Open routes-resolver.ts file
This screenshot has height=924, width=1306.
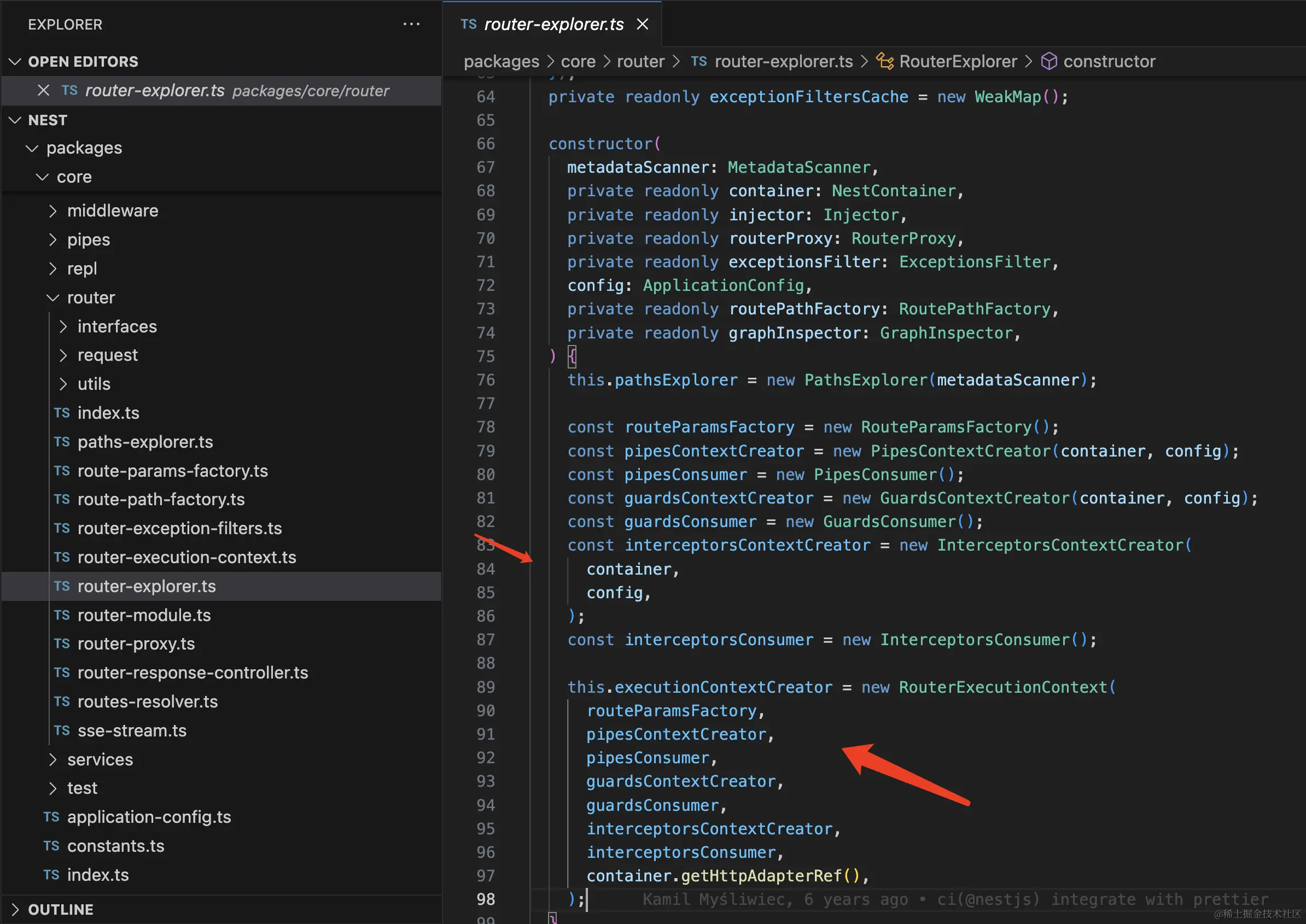pos(147,701)
